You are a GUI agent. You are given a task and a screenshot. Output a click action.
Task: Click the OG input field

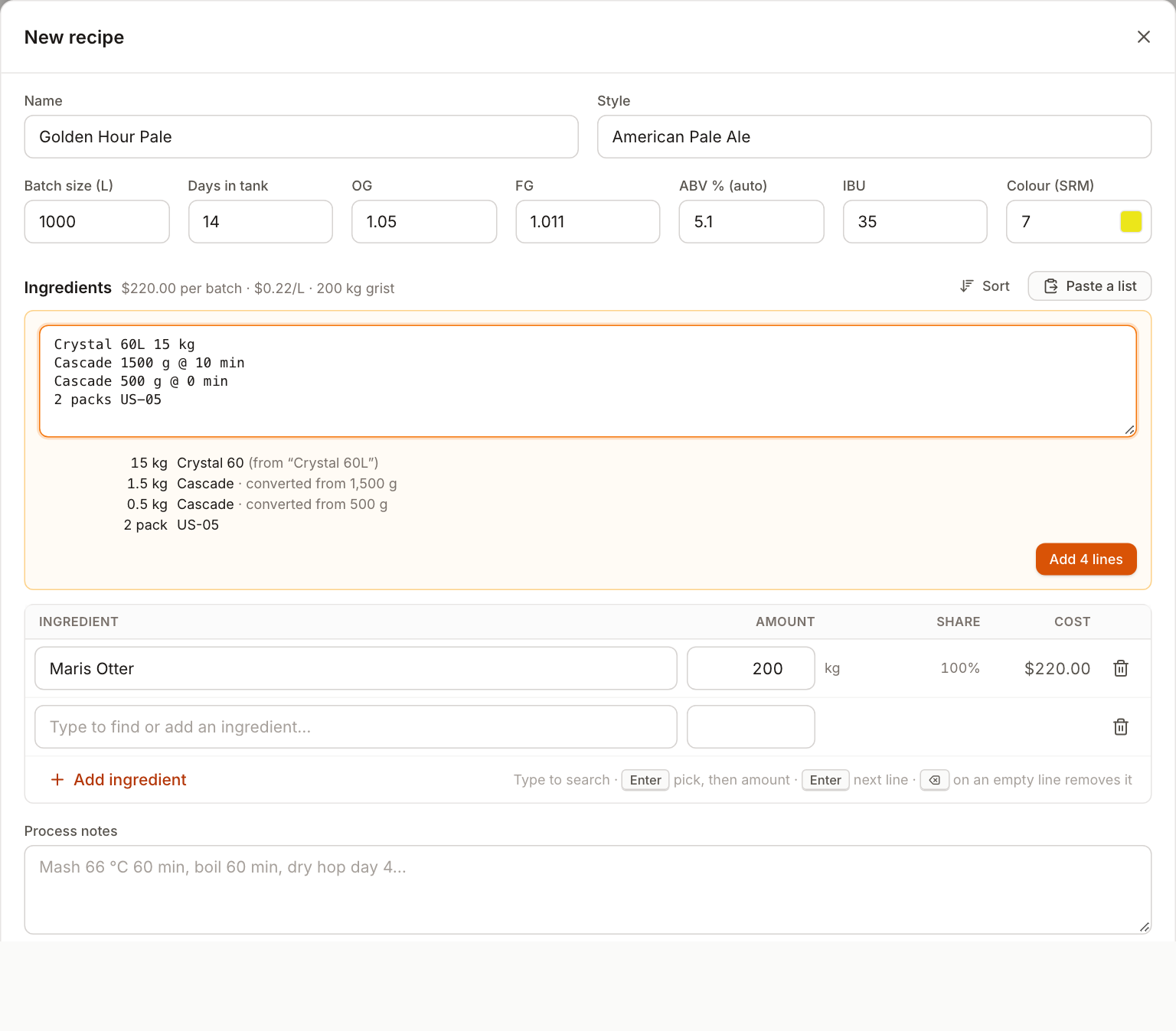point(424,222)
